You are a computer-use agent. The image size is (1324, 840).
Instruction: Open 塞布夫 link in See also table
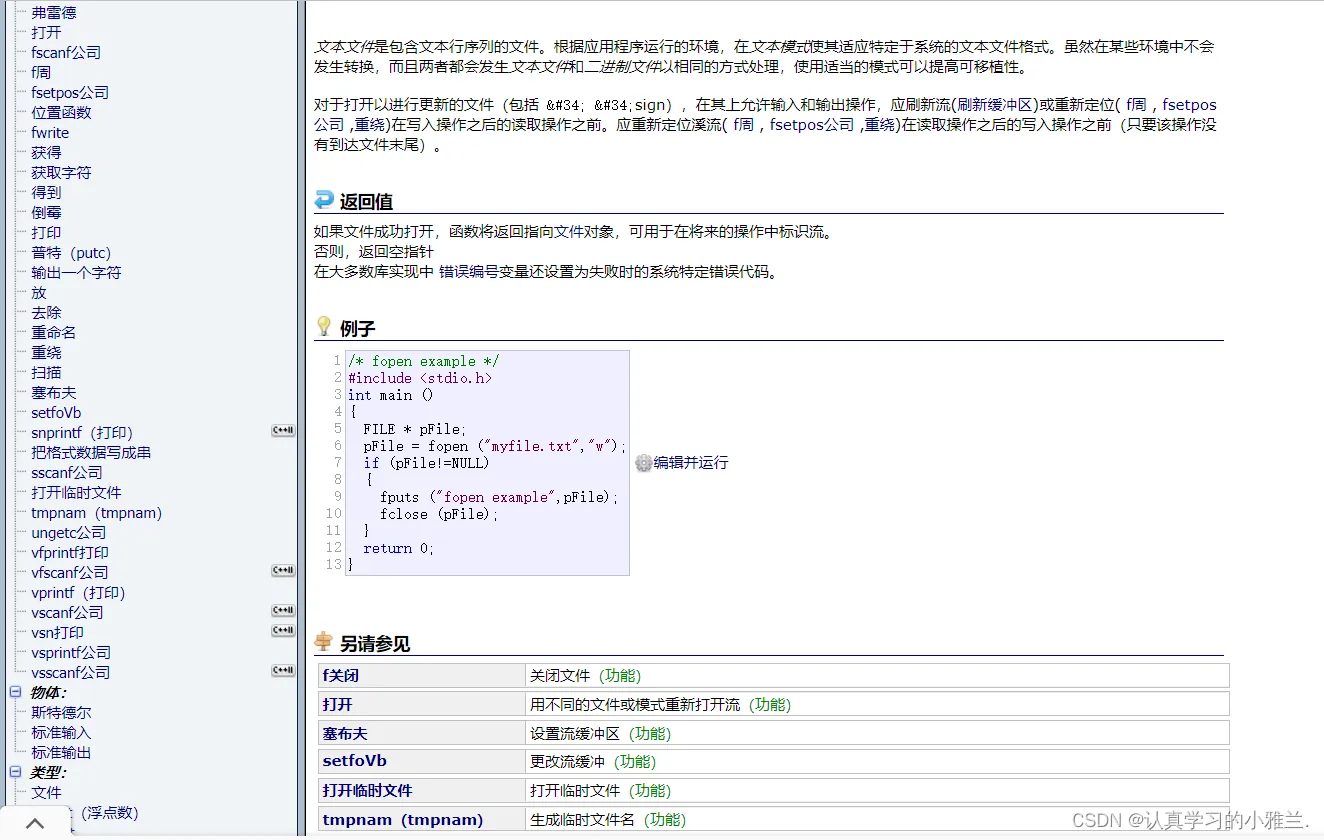pyautogui.click(x=345, y=734)
